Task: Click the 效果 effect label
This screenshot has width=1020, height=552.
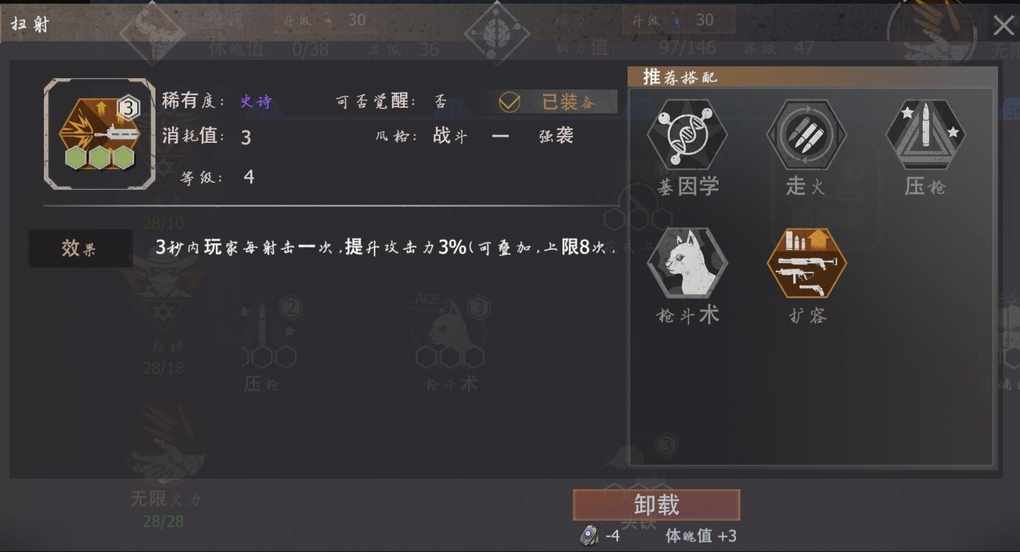Action: pos(81,248)
